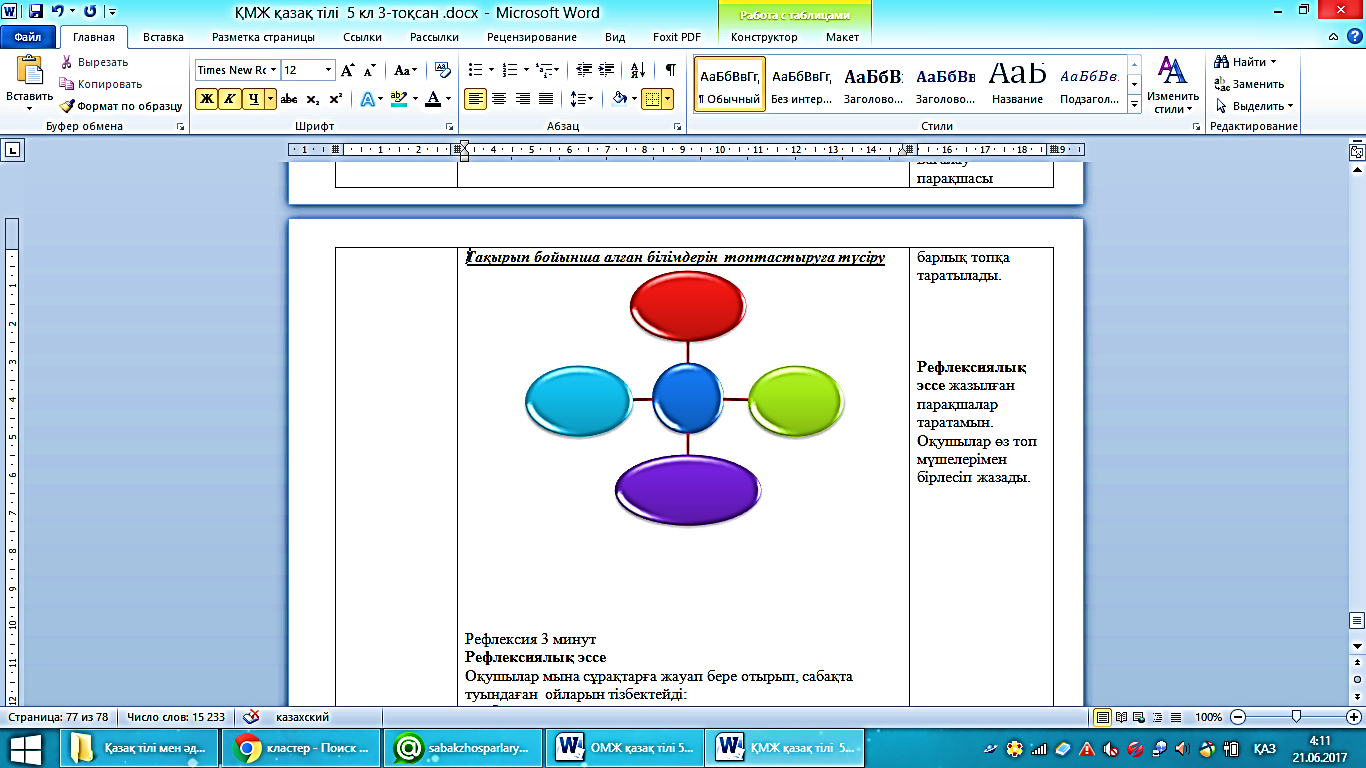Toggle italic К formatting
Viewport: 1366px width, 768px height.
click(x=229, y=99)
